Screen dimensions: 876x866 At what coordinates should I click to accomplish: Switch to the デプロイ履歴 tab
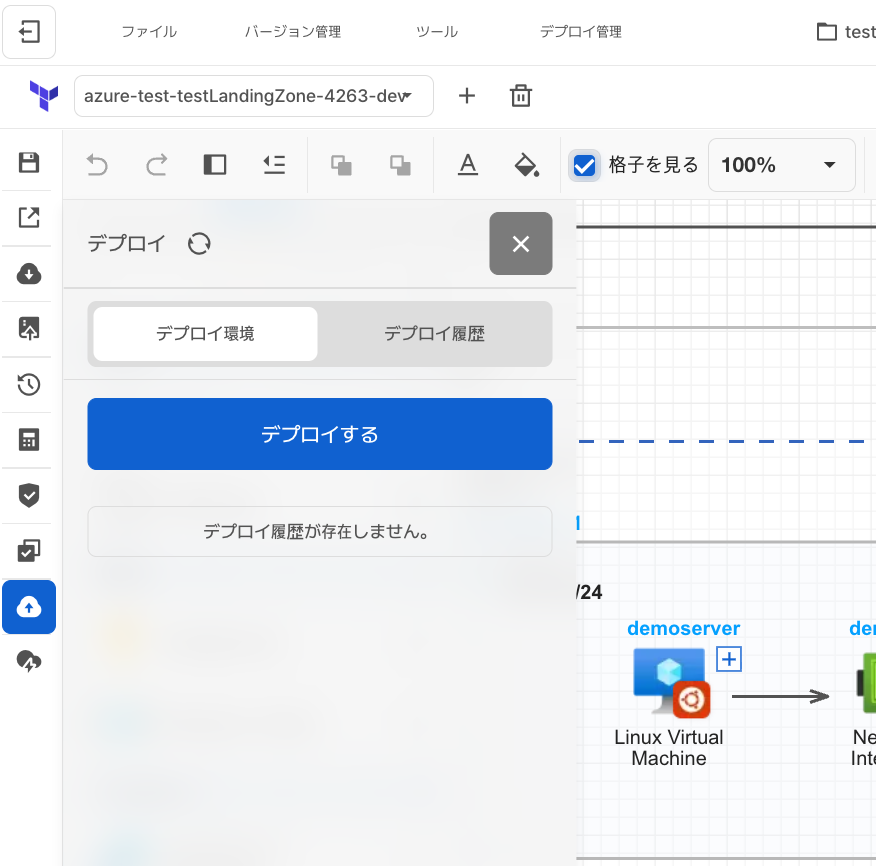[x=434, y=334]
